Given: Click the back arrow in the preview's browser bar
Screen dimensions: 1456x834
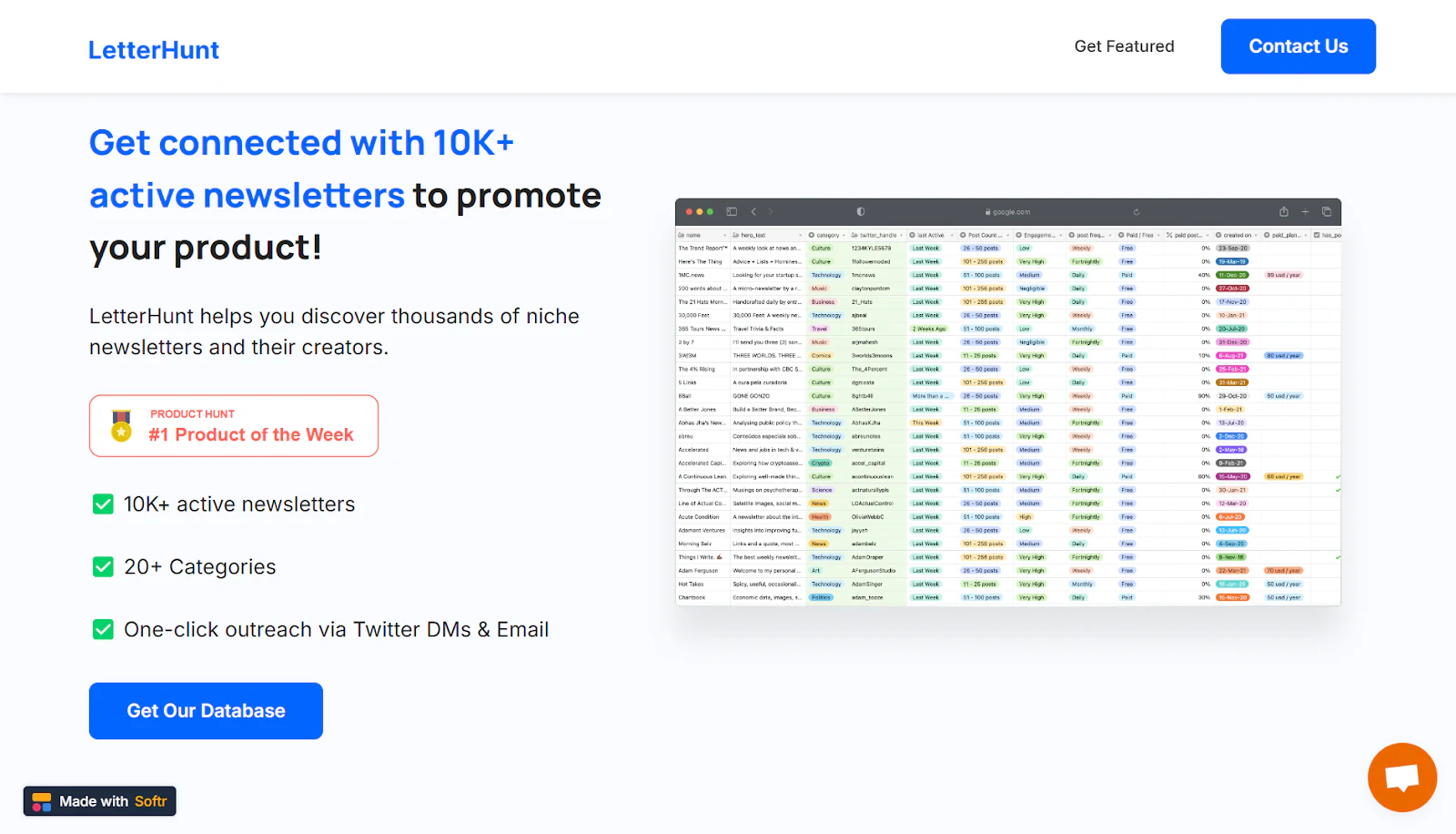Looking at the screenshot, I should click(753, 211).
